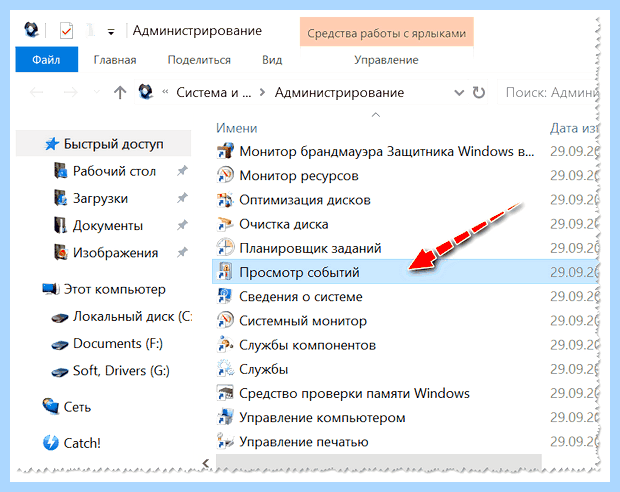Click the double-chevron before Система и ...
620x492 pixels.
pos(165,92)
